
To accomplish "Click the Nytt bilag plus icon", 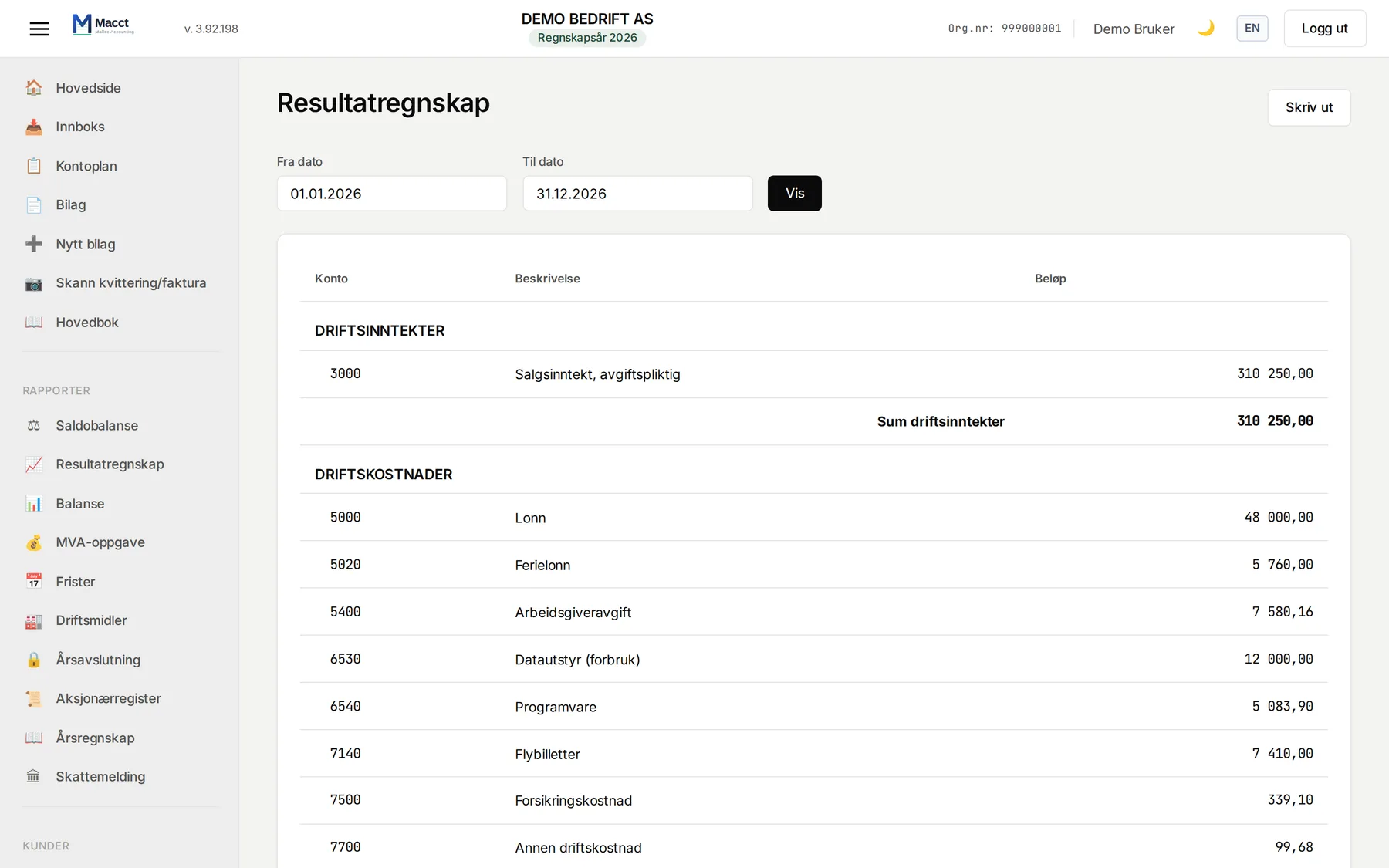I will (34, 244).
